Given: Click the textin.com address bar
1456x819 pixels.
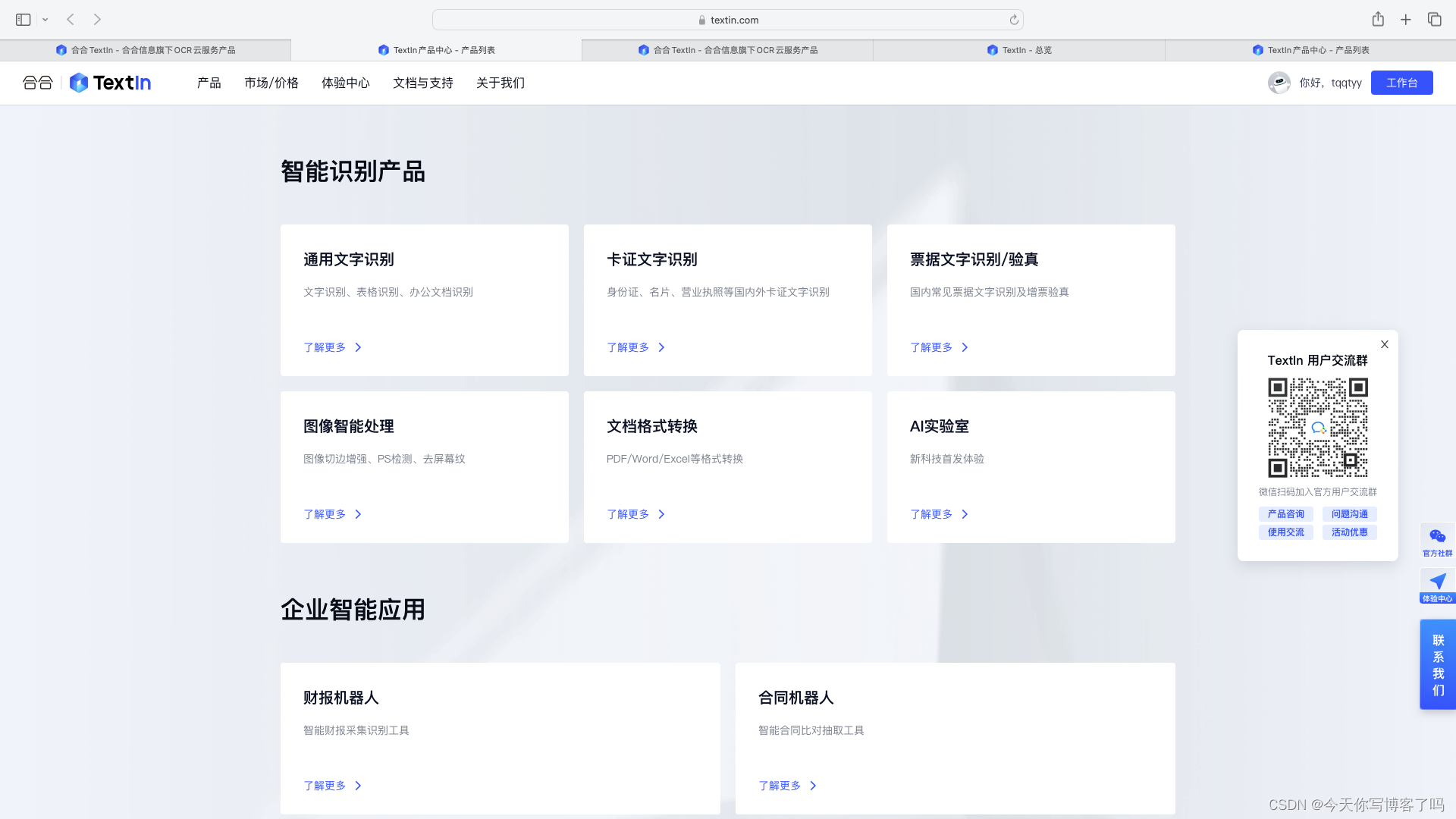Looking at the screenshot, I should pos(727,20).
